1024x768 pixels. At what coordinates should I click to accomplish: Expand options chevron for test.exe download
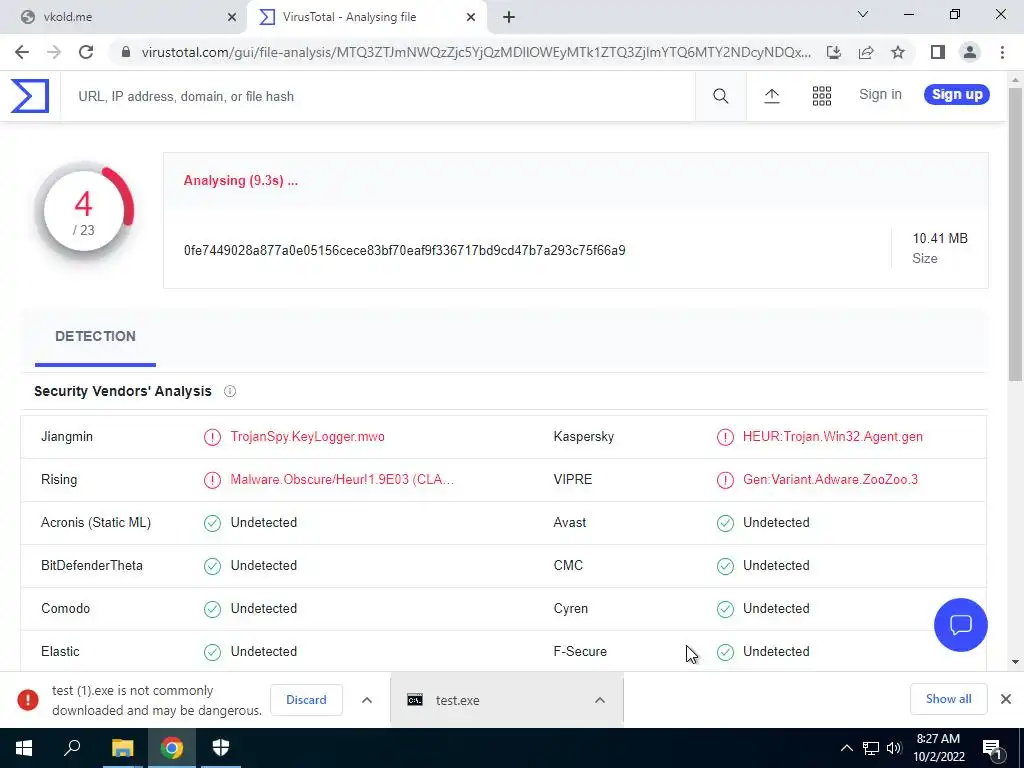(x=600, y=700)
